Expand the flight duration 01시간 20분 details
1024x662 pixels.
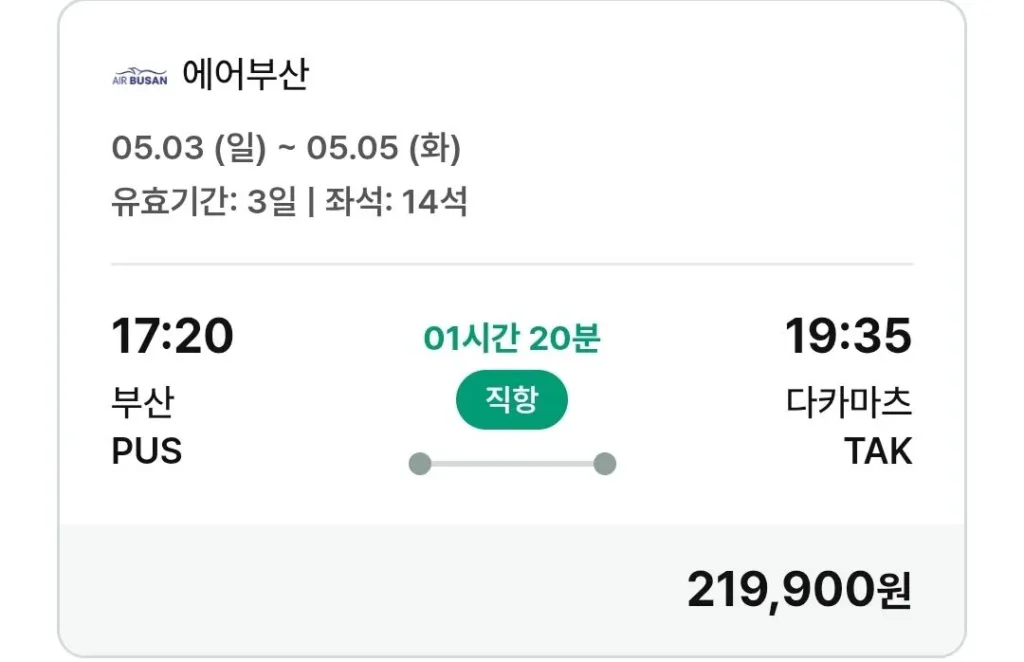coord(511,339)
